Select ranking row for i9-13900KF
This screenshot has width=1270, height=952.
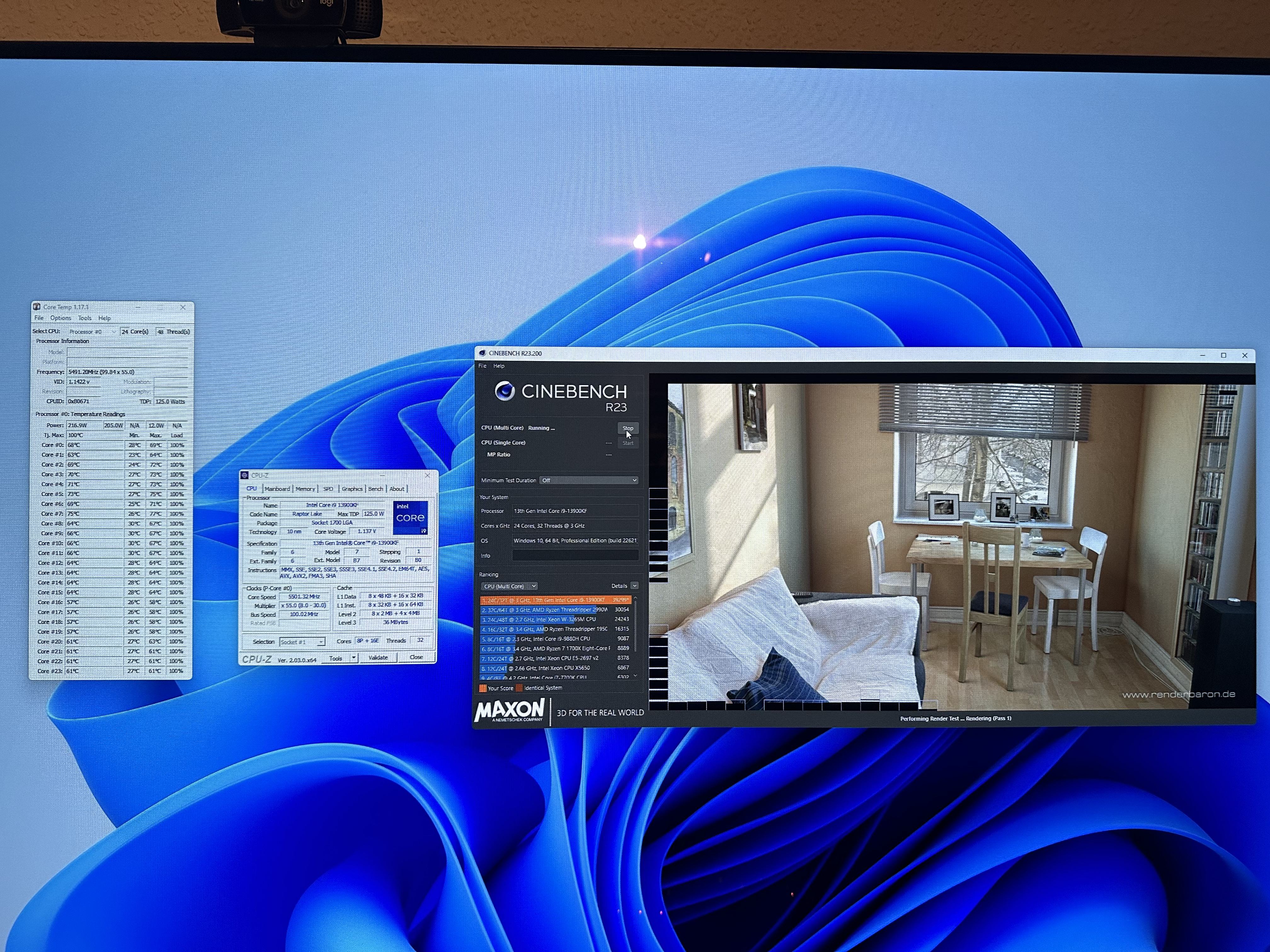(x=555, y=600)
